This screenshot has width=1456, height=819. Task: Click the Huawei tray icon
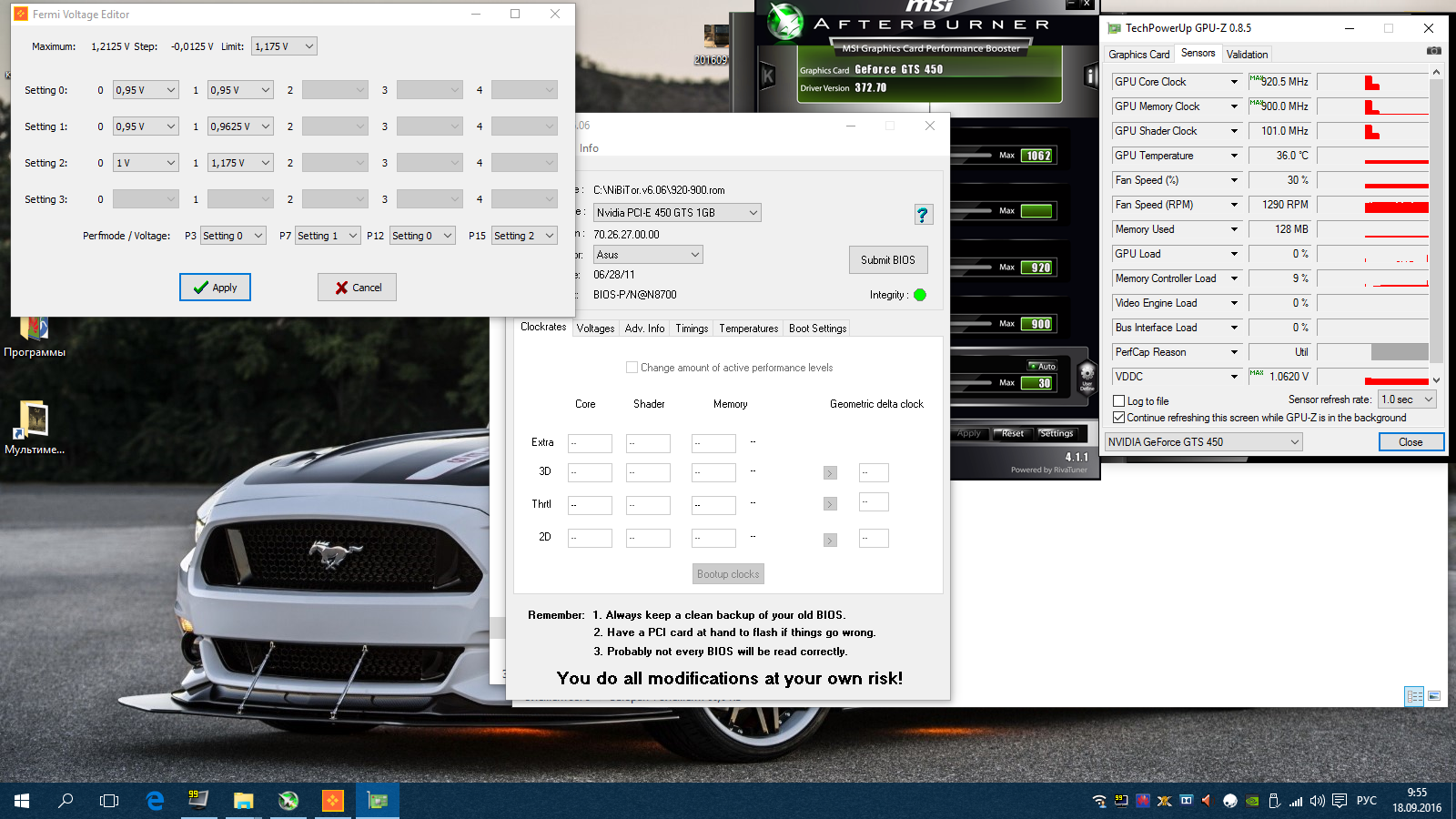[1143, 801]
